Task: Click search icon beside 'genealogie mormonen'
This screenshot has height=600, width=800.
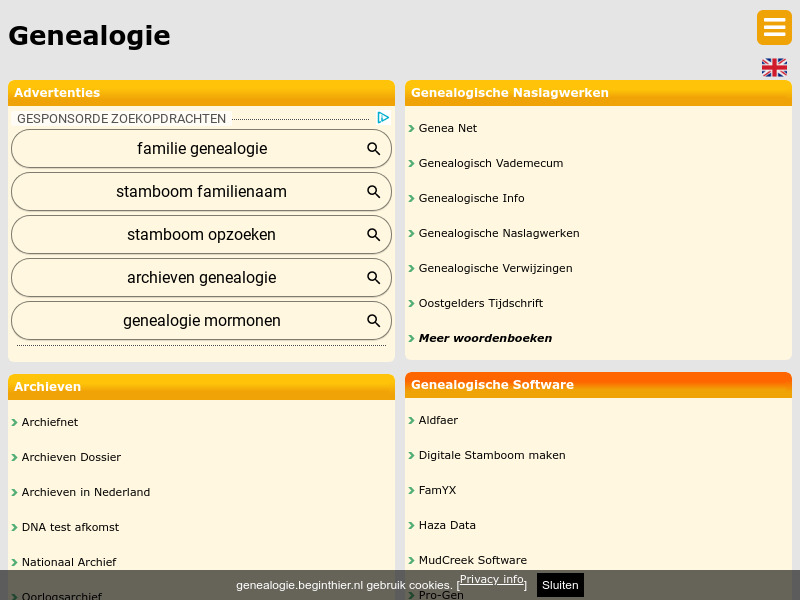Action: pyautogui.click(x=373, y=320)
